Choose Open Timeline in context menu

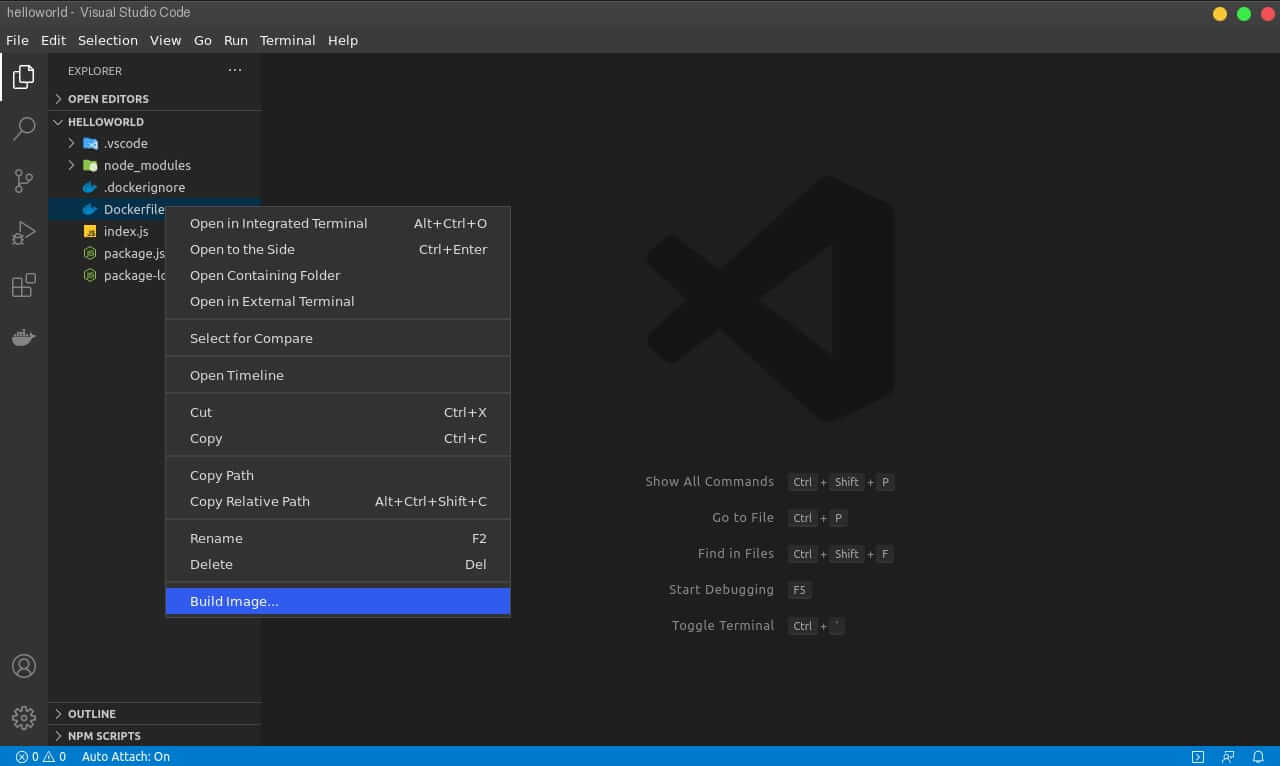[338, 375]
